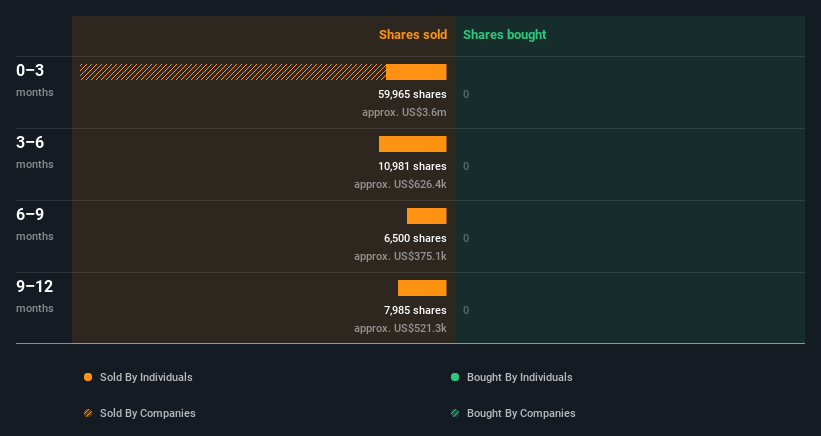Click the 6,500 shares value
Image resolution: width=821 pixels, height=436 pixels.
(x=415, y=238)
